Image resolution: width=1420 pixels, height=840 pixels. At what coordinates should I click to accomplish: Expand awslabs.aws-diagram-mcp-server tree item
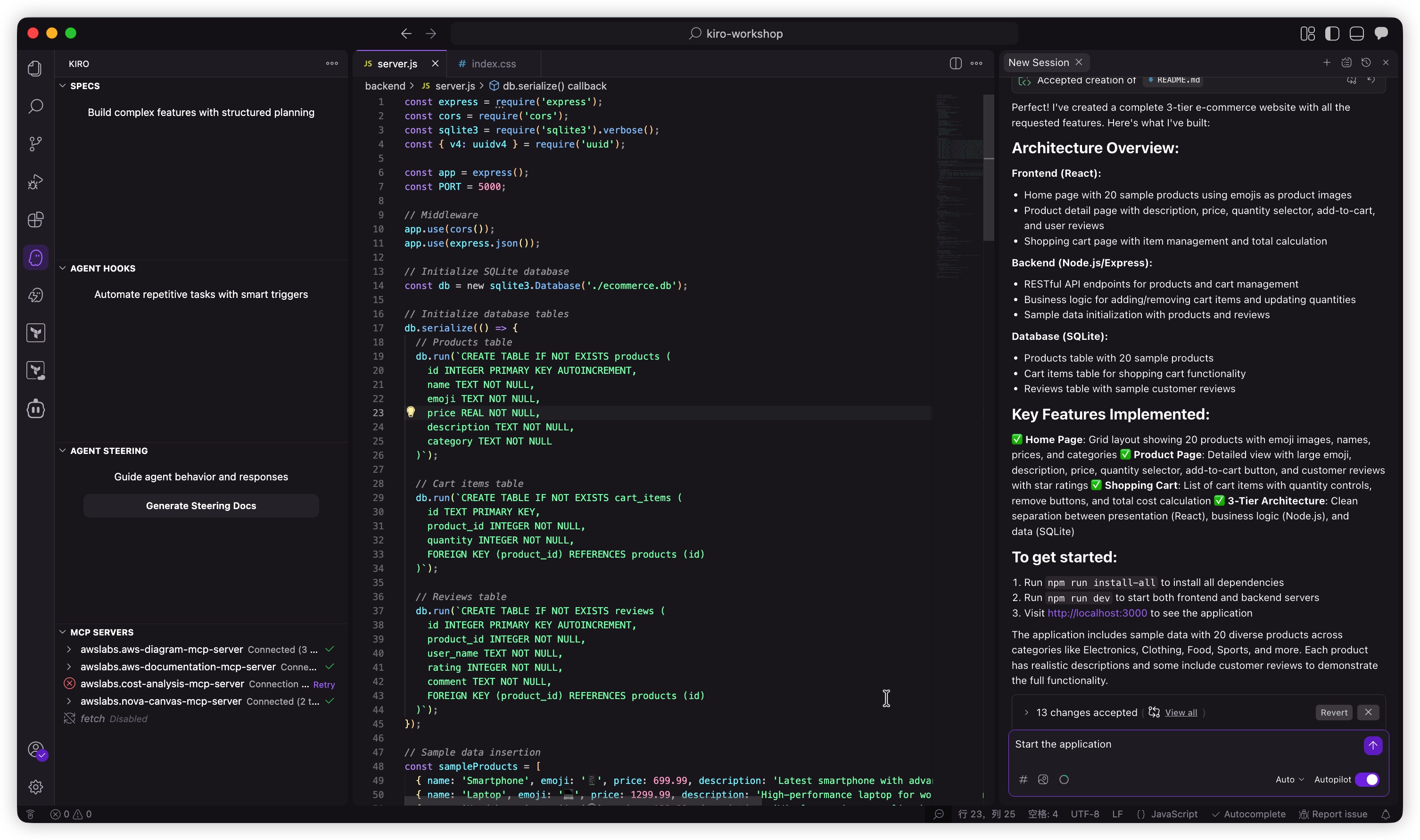click(x=69, y=649)
